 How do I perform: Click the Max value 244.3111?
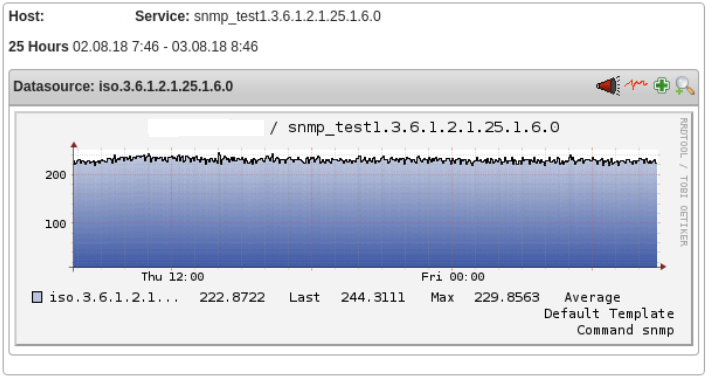pos(373,297)
